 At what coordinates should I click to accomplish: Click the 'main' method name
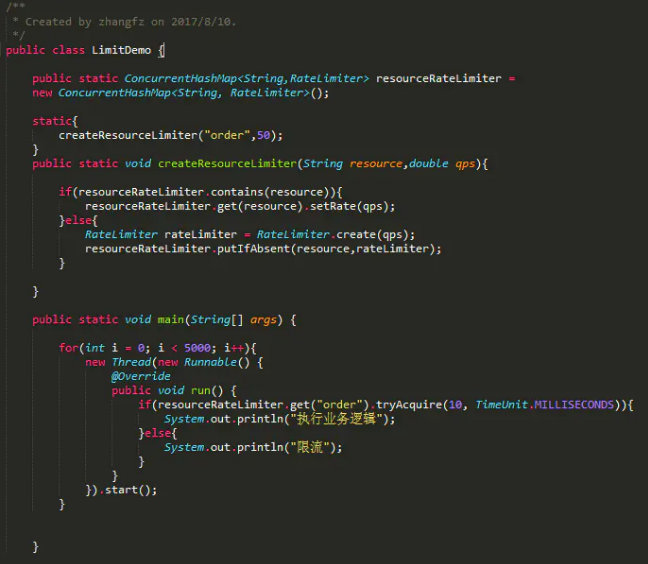pos(171,319)
